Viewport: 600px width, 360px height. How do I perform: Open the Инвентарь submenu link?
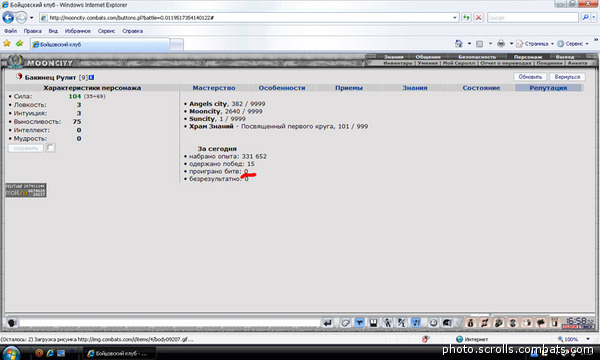point(398,63)
